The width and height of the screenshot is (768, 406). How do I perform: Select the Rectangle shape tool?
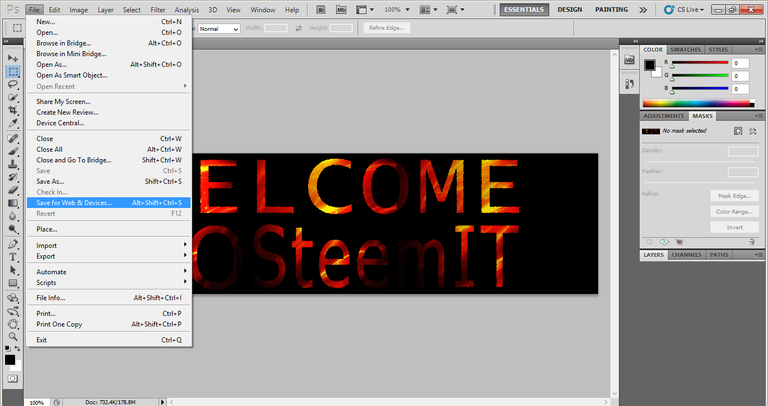(x=13, y=283)
